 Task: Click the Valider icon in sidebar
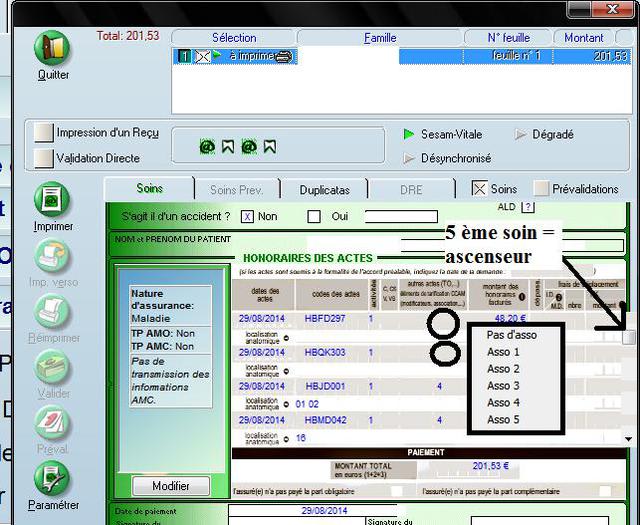coord(53,366)
